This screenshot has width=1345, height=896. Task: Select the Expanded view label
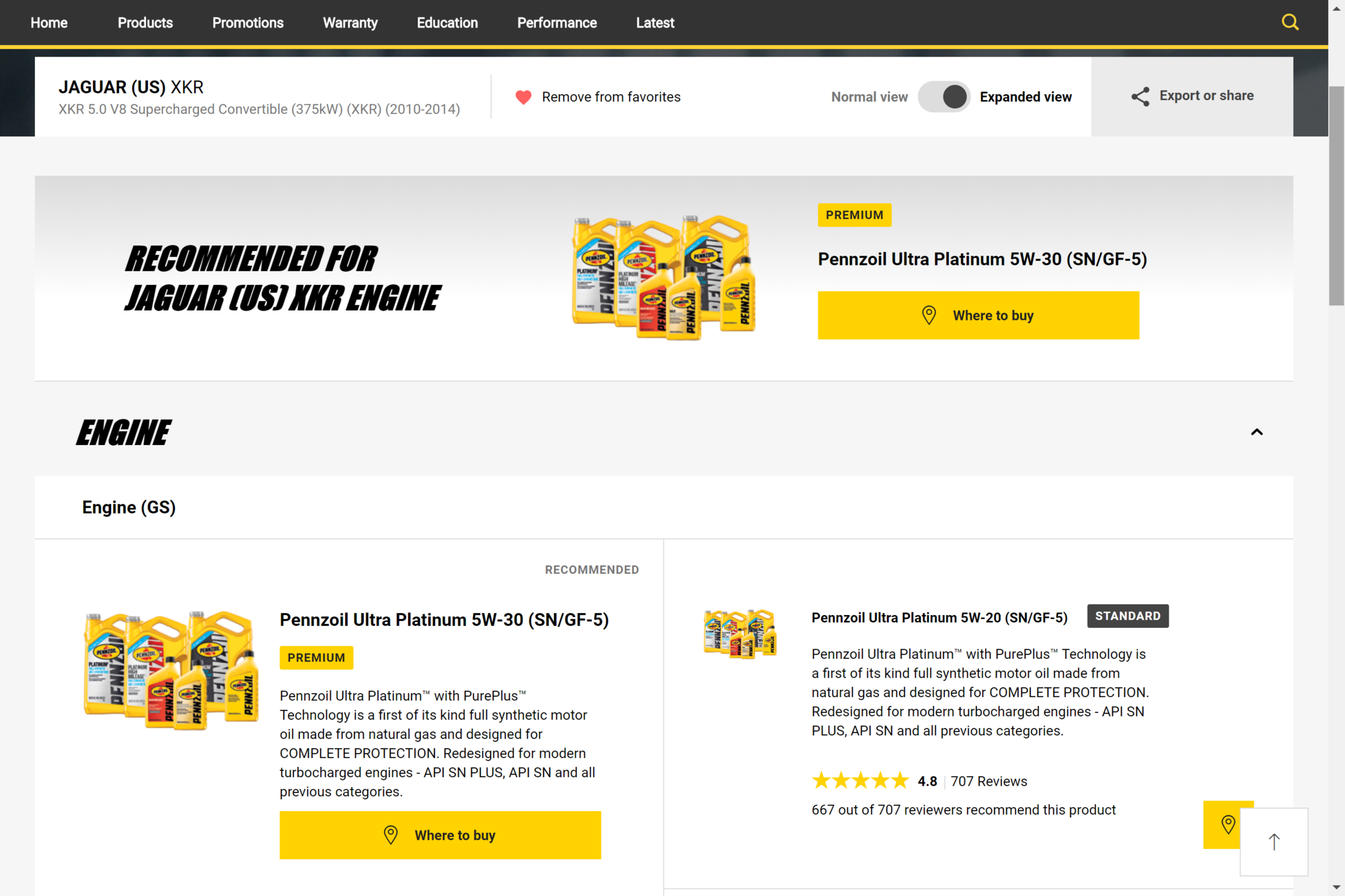1025,97
